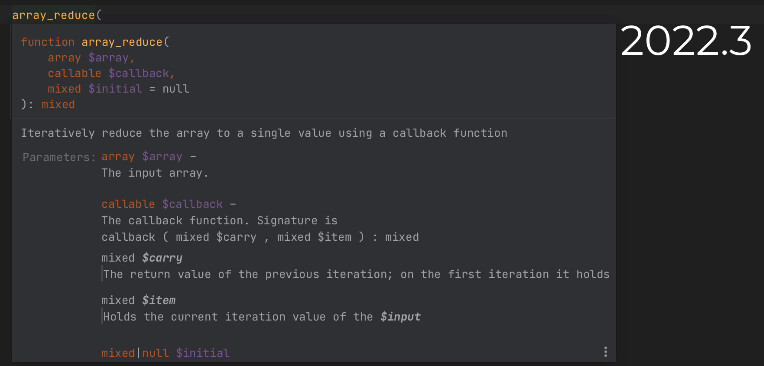
Task: Click 'The input array.' description text
Action: tap(155, 173)
